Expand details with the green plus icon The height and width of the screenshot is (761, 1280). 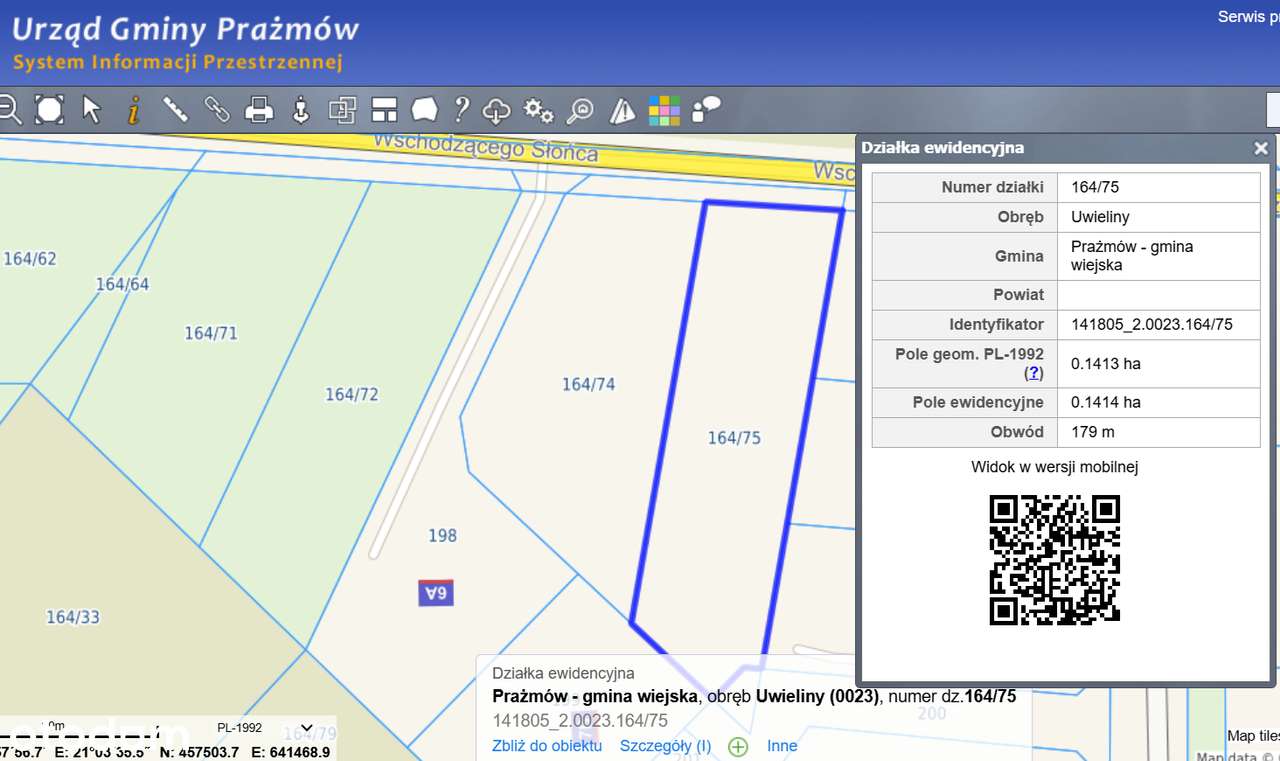737,746
